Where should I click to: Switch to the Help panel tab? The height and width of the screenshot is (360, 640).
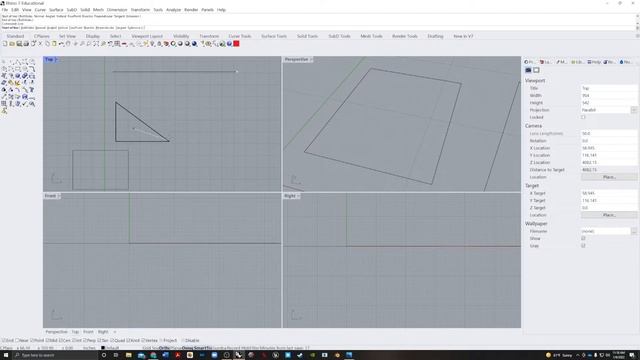594,62
